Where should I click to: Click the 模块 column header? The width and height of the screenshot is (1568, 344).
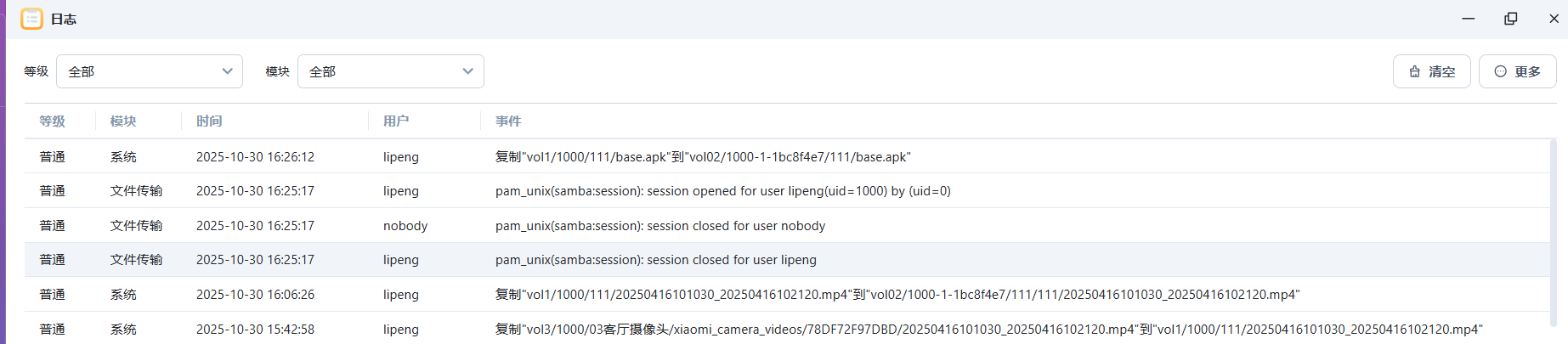[123, 121]
